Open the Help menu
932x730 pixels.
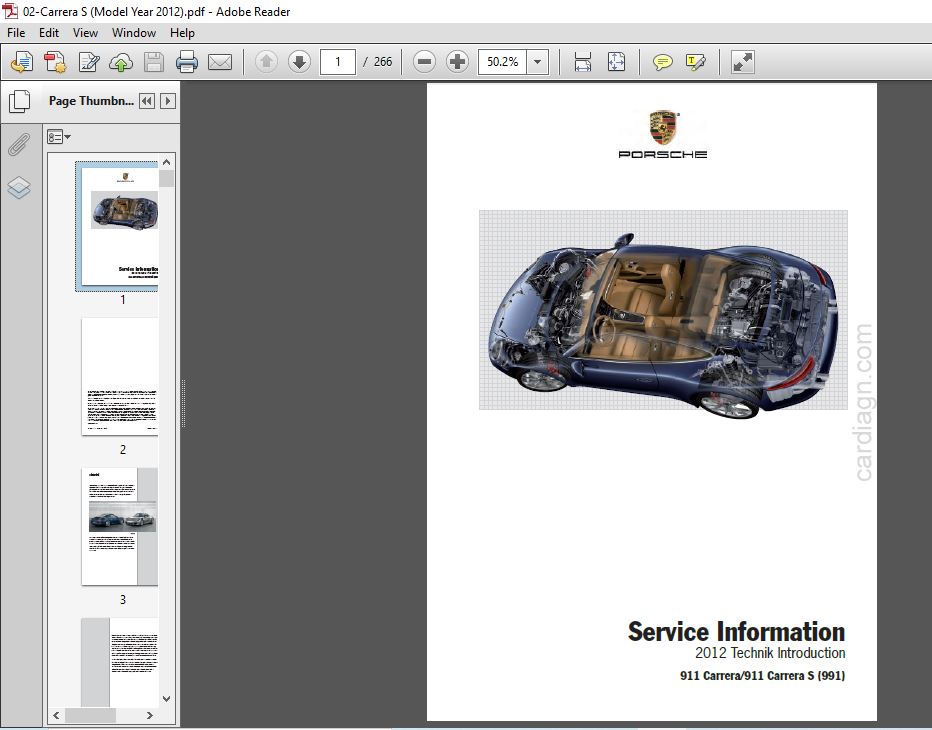coord(182,33)
